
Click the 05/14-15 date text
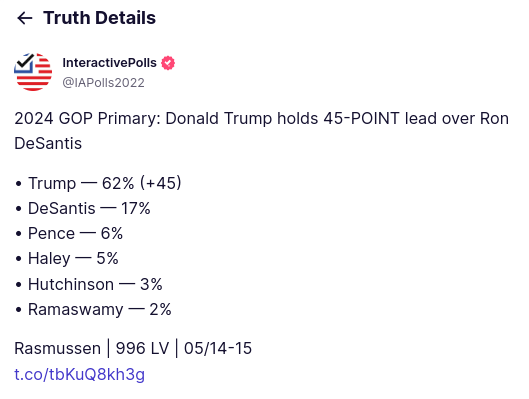coord(218,348)
